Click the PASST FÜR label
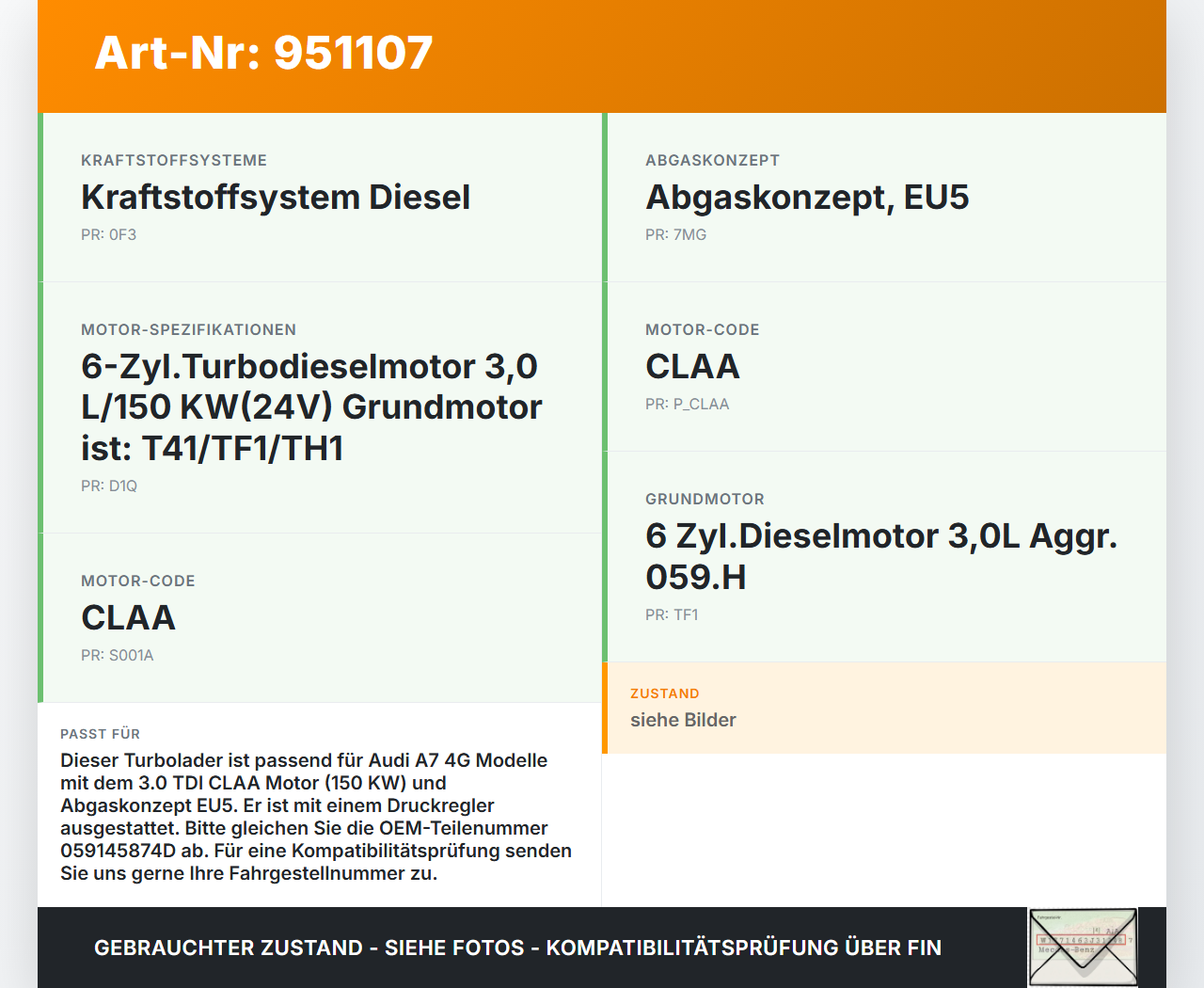 100,734
